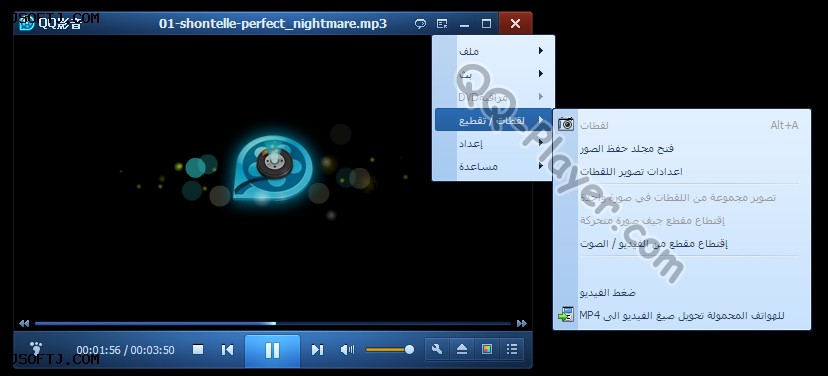Maximize the QQ Player window
This screenshot has height=376, width=828.
pyautogui.click(x=486, y=24)
